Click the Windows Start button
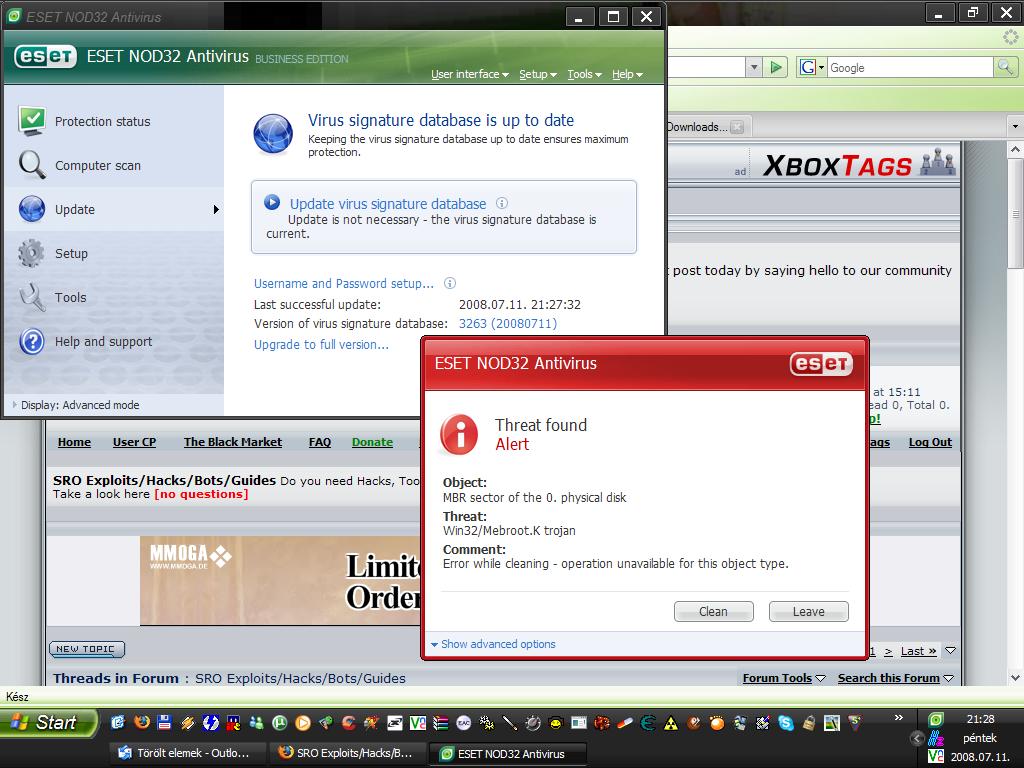The image size is (1024, 768). 48,722
